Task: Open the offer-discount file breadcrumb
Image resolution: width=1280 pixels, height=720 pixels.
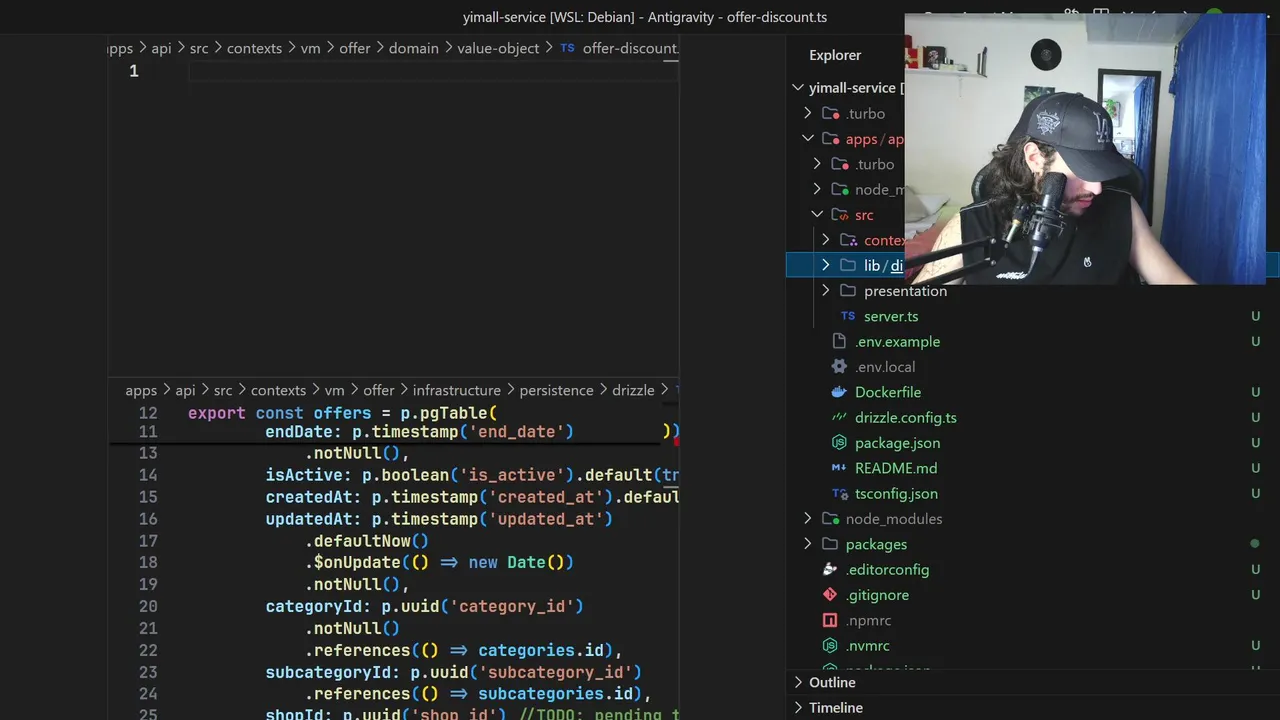Action: coord(630,48)
